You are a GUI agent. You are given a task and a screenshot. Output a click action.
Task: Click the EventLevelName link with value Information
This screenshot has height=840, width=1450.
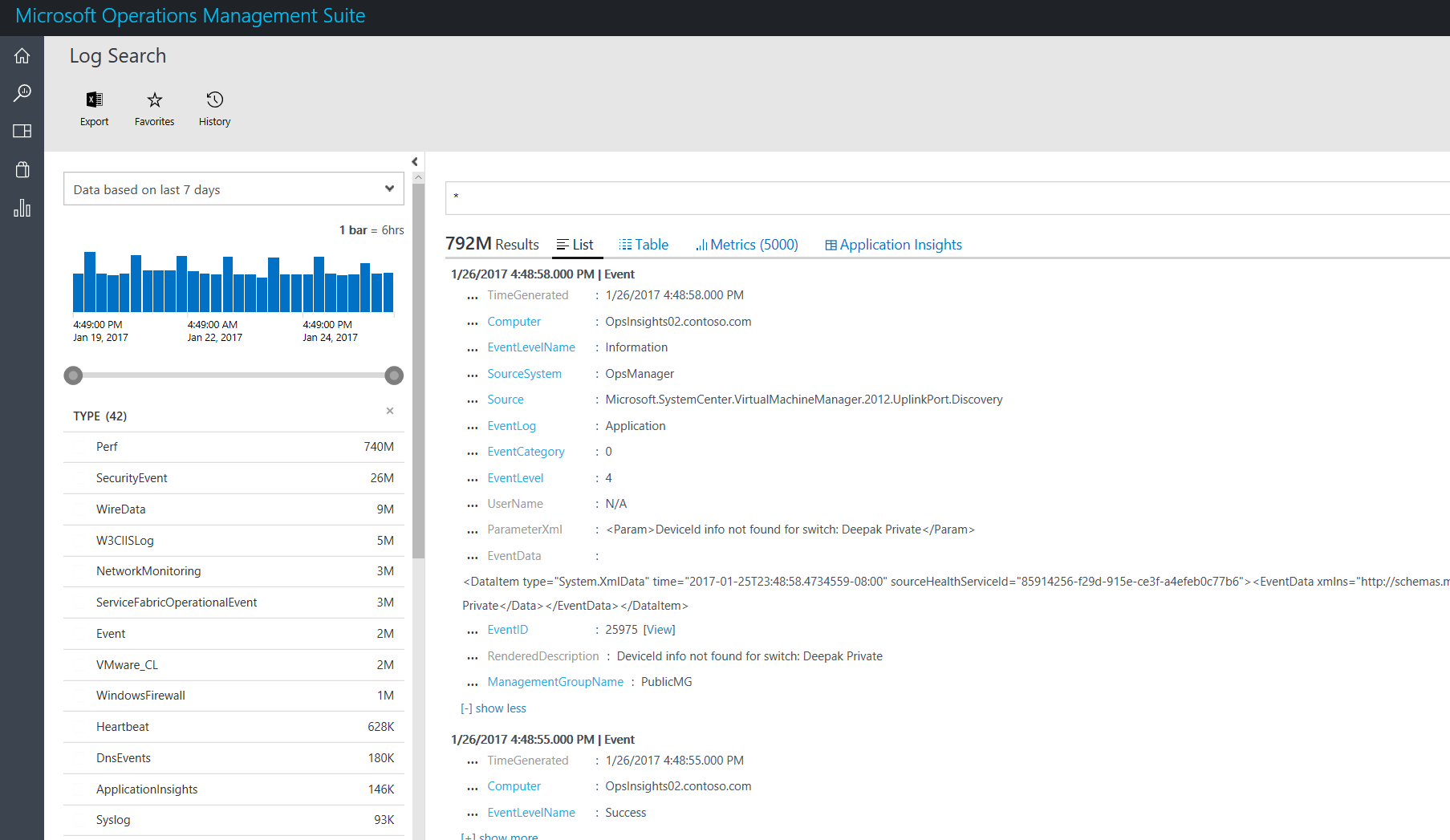point(531,347)
